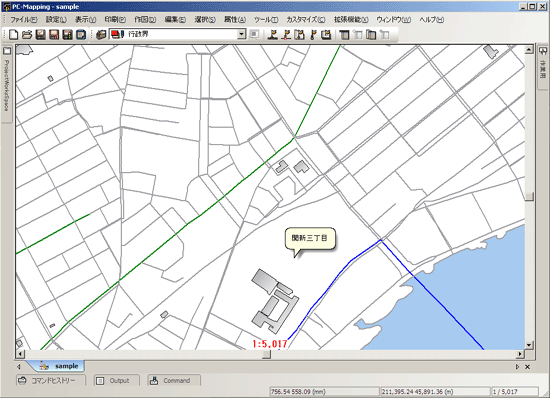The image size is (550, 398).
Task: Switch to the Output panel tab
Action: [x=116, y=380]
